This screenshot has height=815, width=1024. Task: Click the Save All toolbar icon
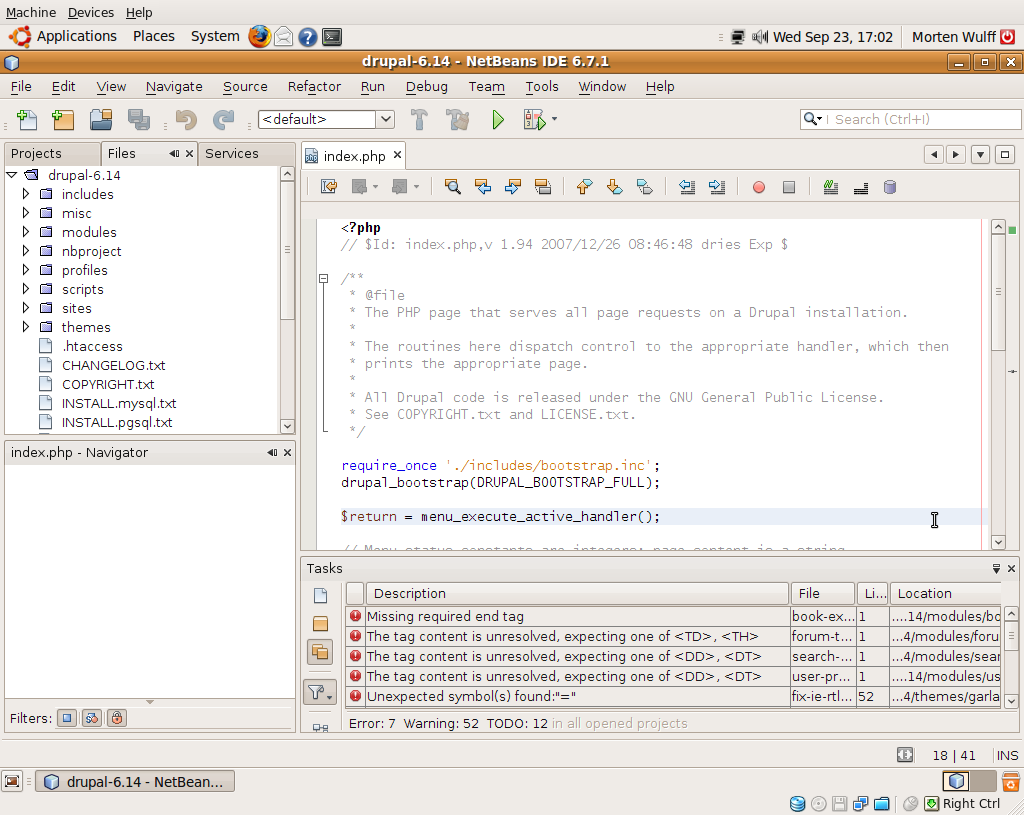(138, 120)
